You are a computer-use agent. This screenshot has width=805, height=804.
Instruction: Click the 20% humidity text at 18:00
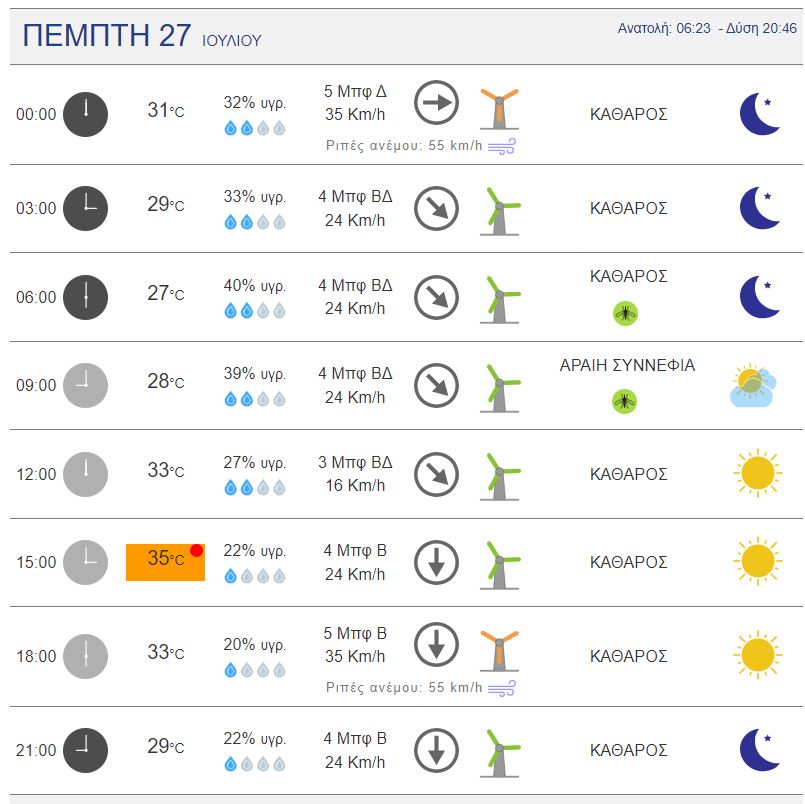click(x=254, y=644)
